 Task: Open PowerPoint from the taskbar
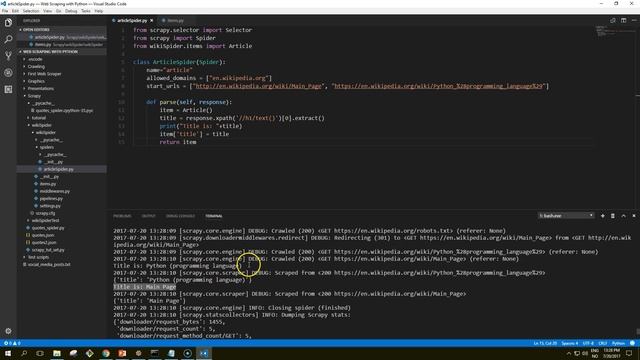tap(122, 353)
